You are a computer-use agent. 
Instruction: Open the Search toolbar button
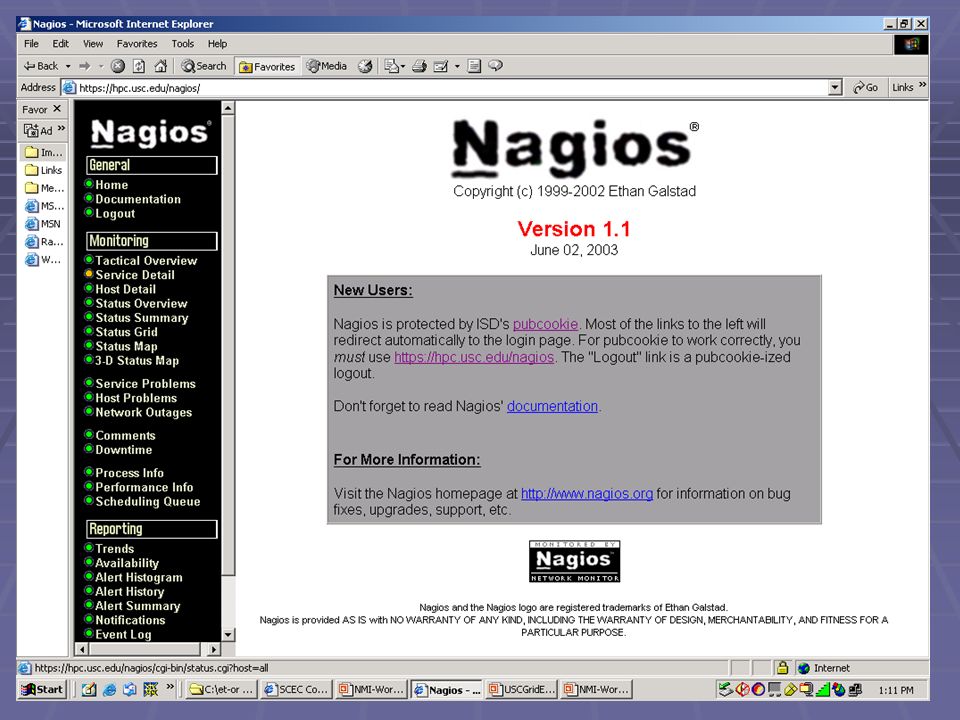point(204,66)
